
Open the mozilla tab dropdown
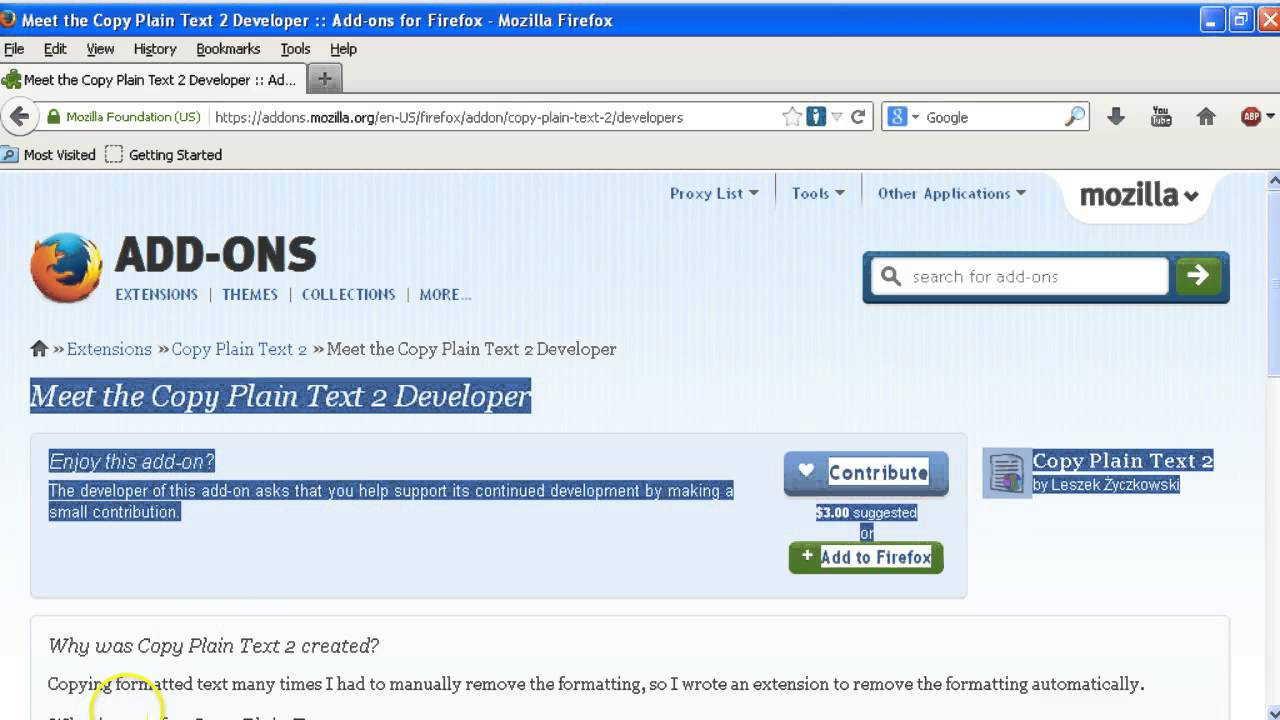click(1139, 195)
